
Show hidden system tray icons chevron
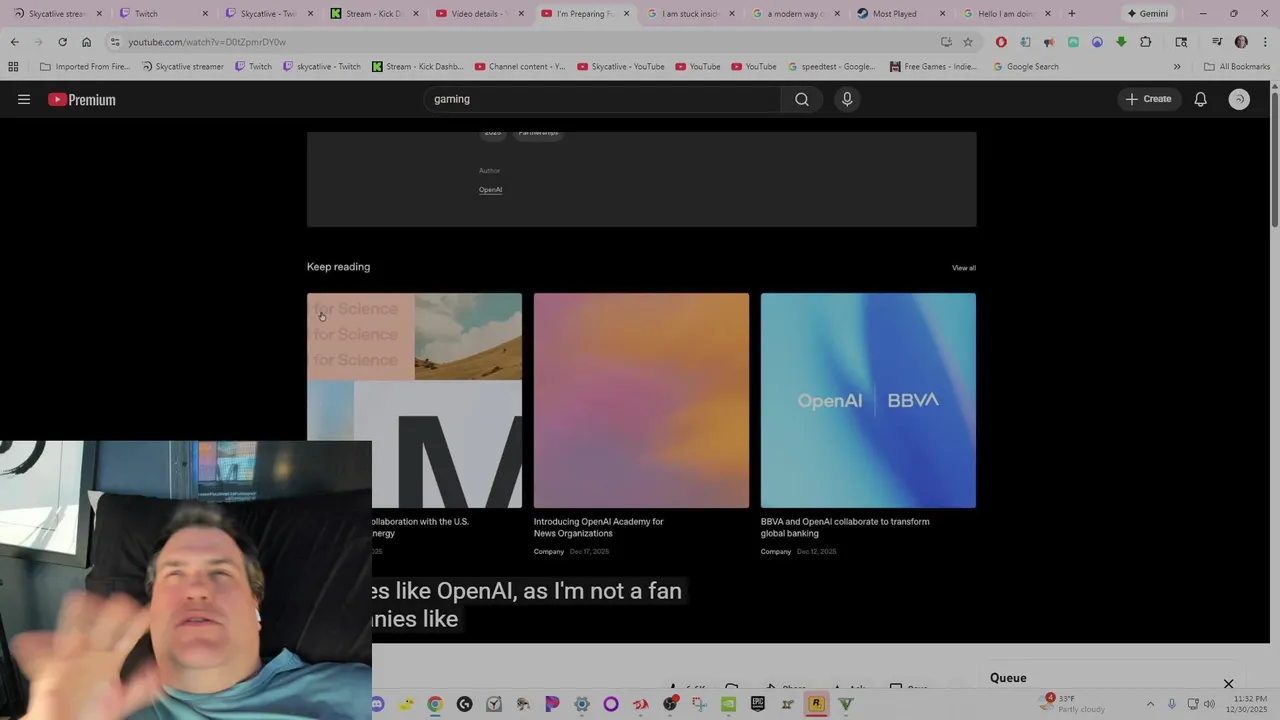point(1150,704)
